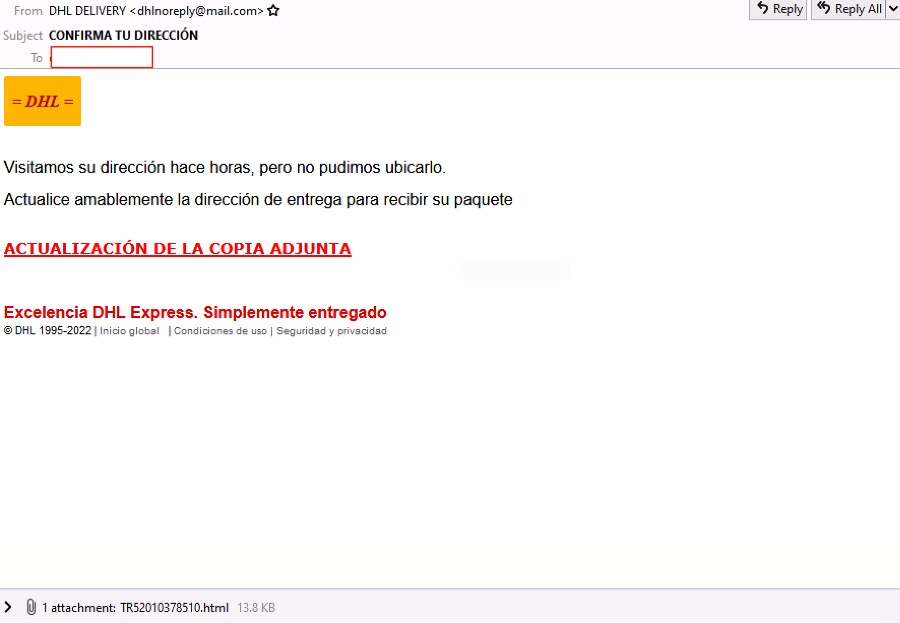Star the DHL DELIVERY sender contact
This screenshot has width=900, height=624.
(x=273, y=10)
